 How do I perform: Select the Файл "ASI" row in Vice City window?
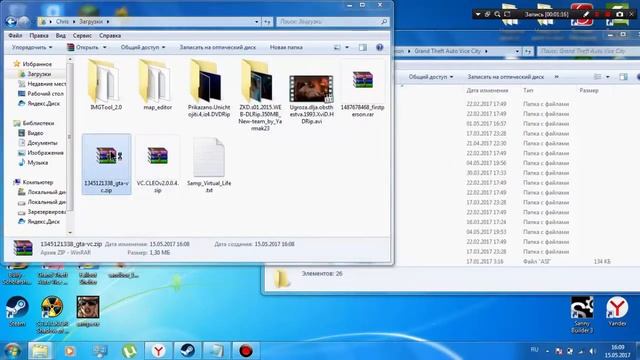click(x=518, y=261)
